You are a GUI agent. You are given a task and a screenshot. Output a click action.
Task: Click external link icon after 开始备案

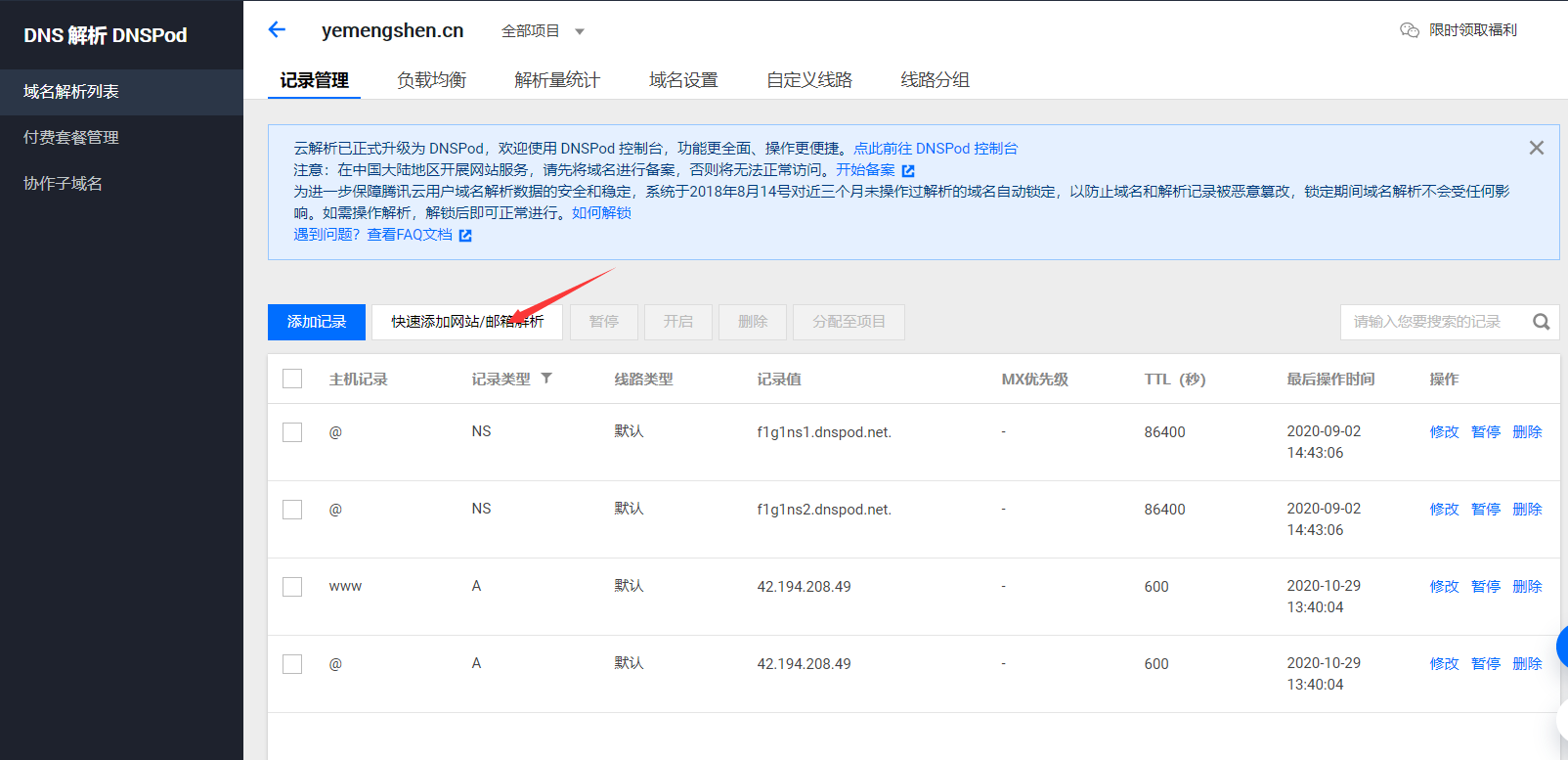point(908,170)
